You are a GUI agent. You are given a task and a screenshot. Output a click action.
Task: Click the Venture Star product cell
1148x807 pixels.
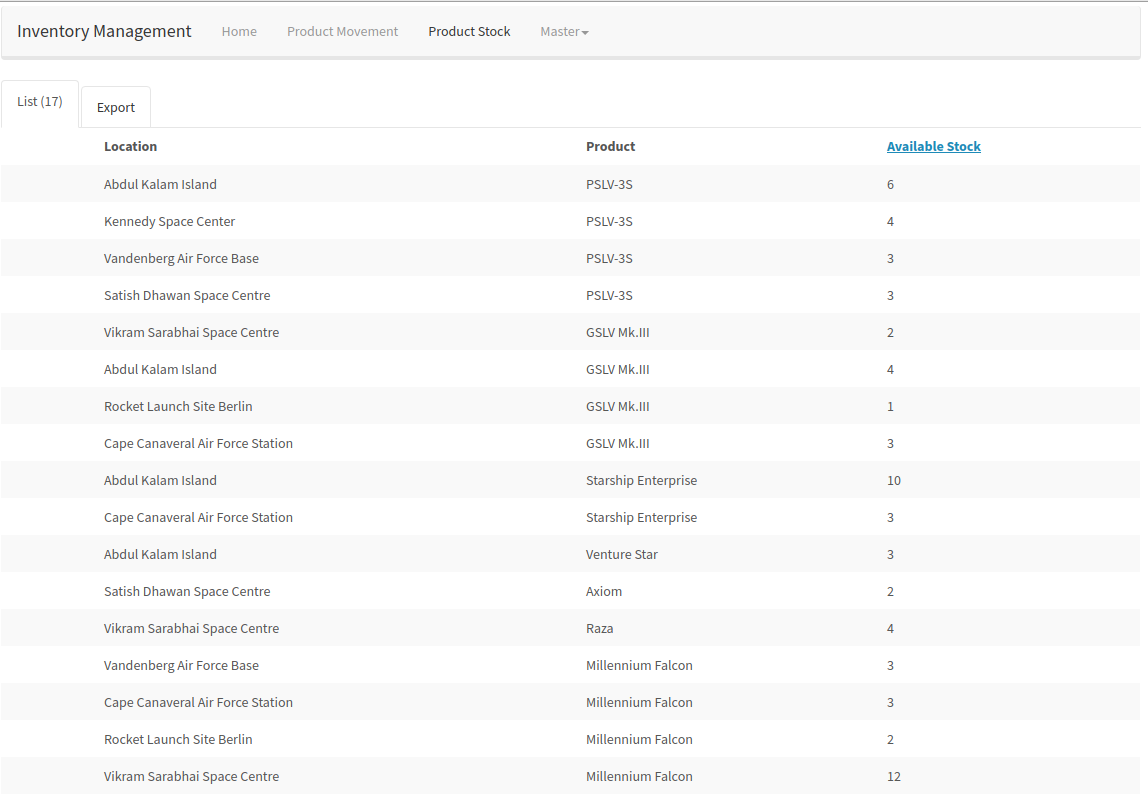tap(622, 554)
